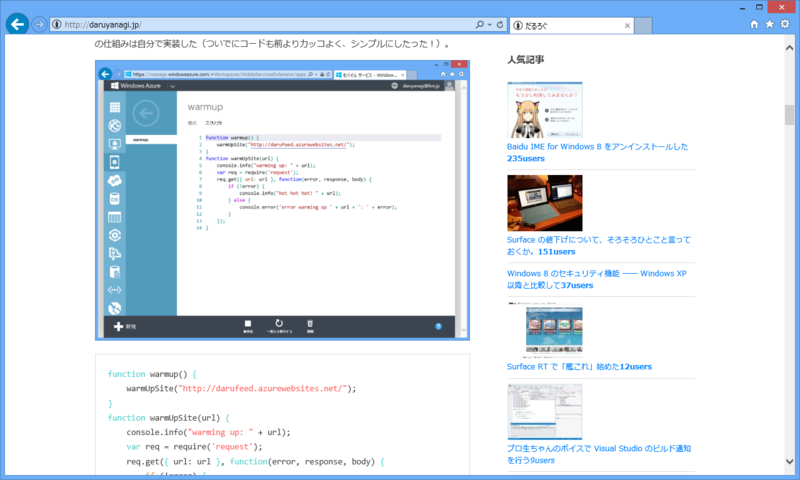
Task: Click the page scrollbar up arrow
Action: (x=789, y=48)
